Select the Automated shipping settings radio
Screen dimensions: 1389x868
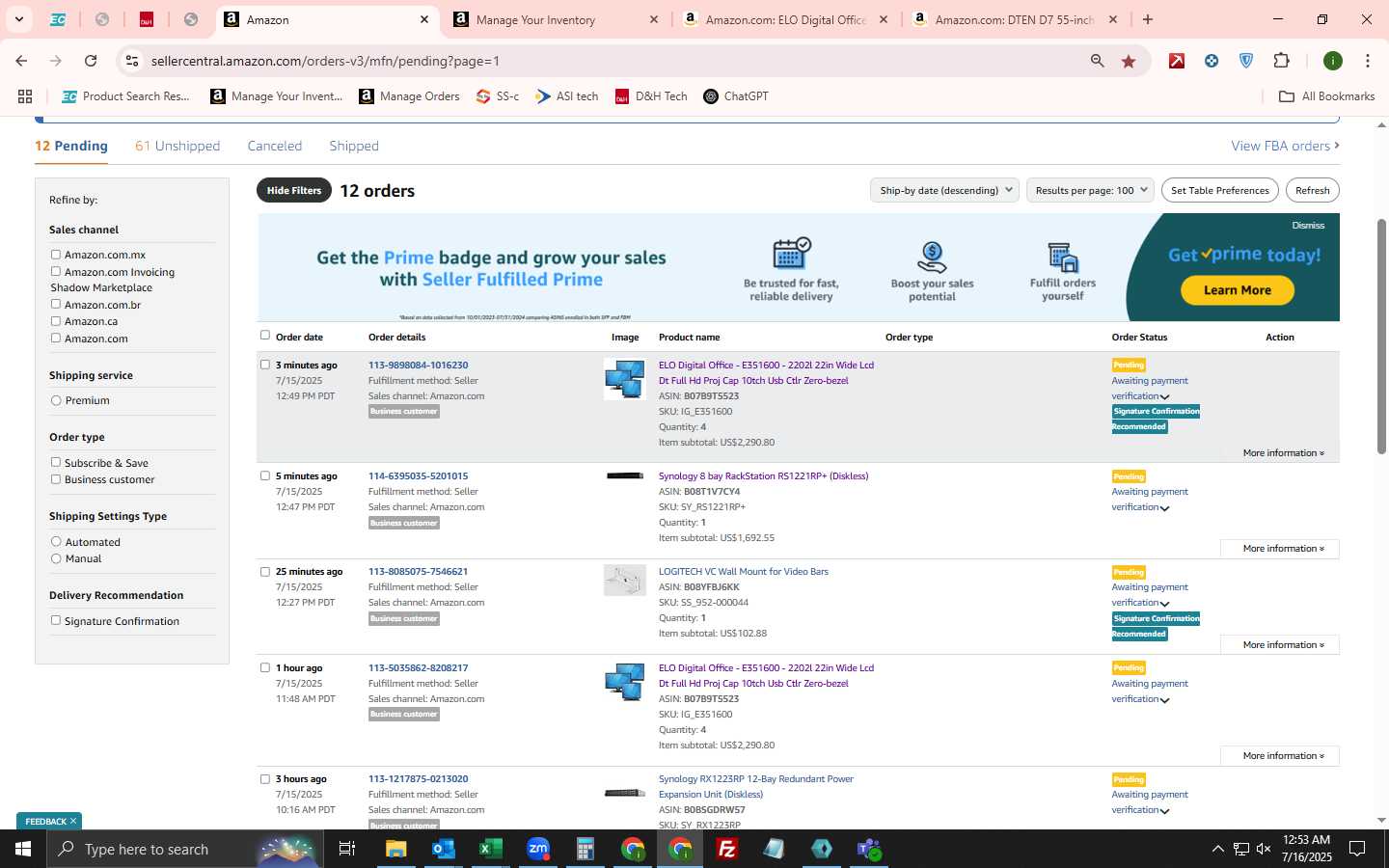coord(56,541)
